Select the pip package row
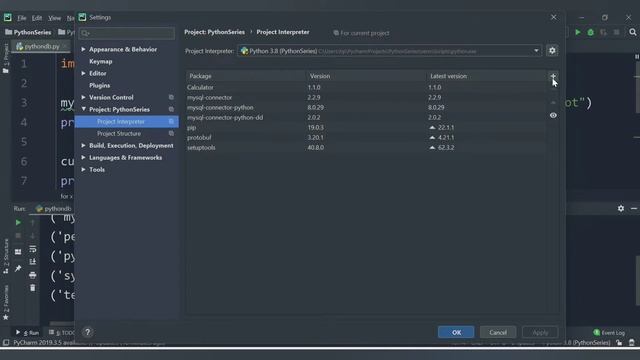This screenshot has width=640, height=360. 366,127
